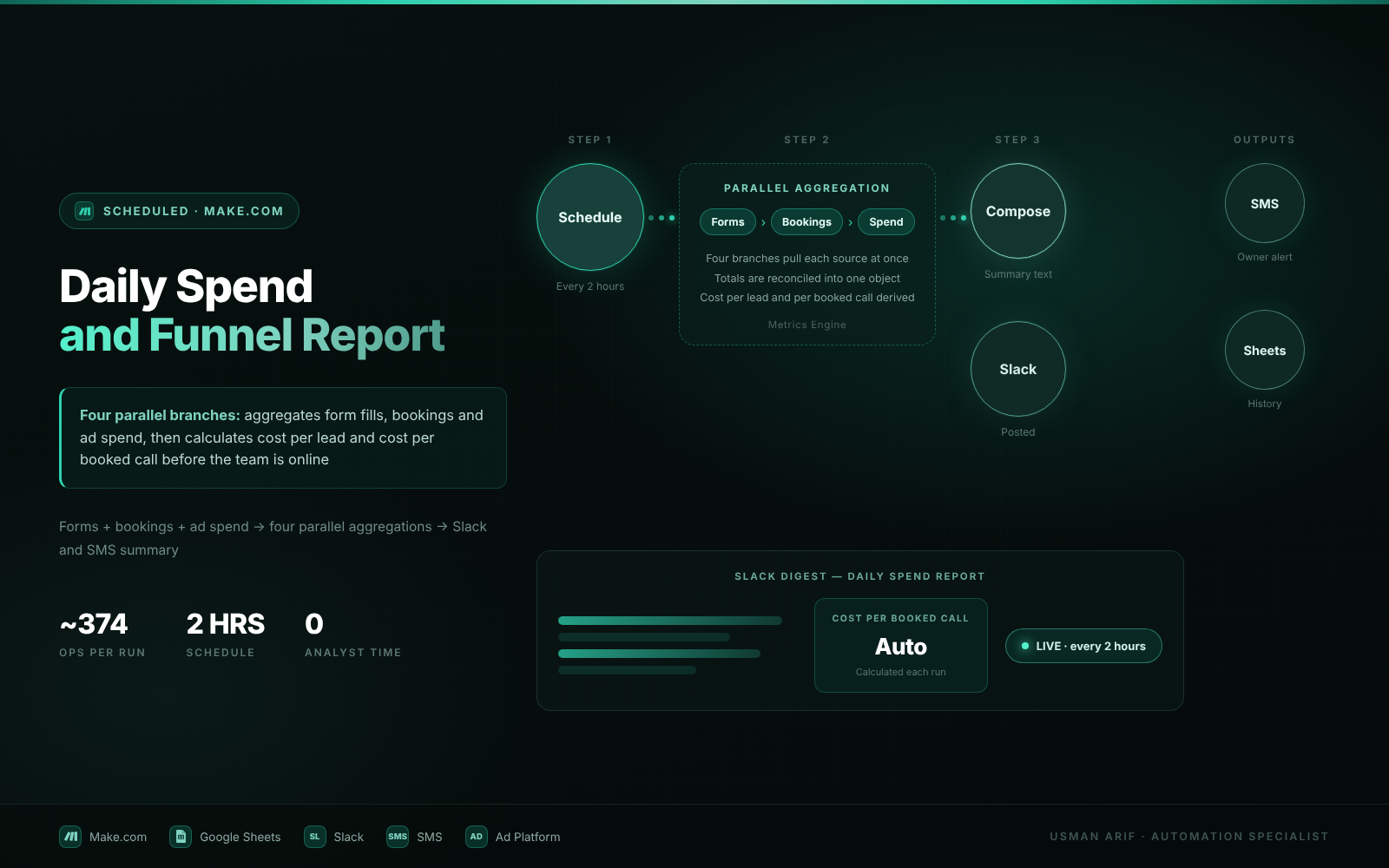1389x868 pixels.
Task: Click the chevron between Forms and Bookings
Action: click(x=763, y=223)
